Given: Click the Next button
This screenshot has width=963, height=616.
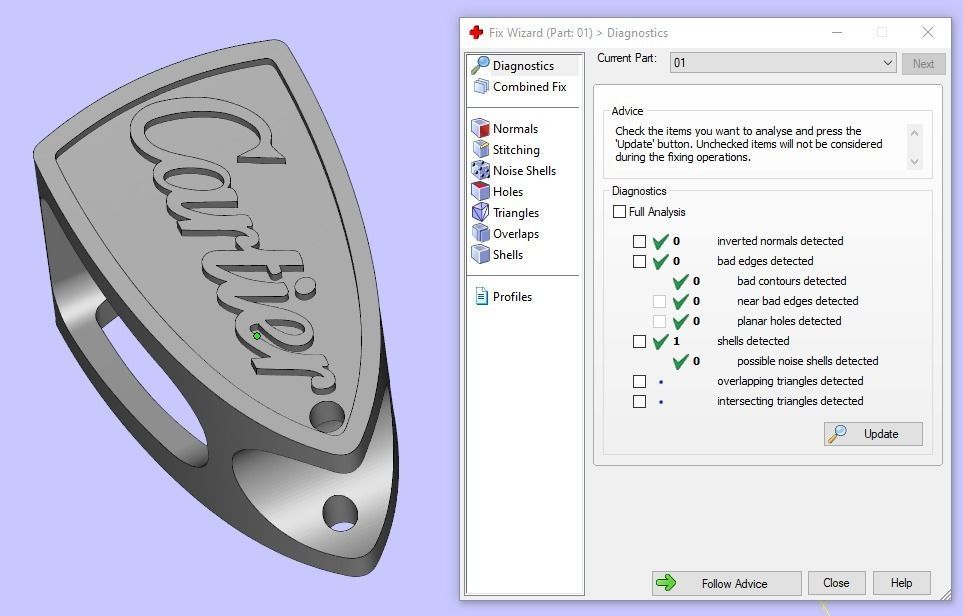Looking at the screenshot, I should pos(923,63).
